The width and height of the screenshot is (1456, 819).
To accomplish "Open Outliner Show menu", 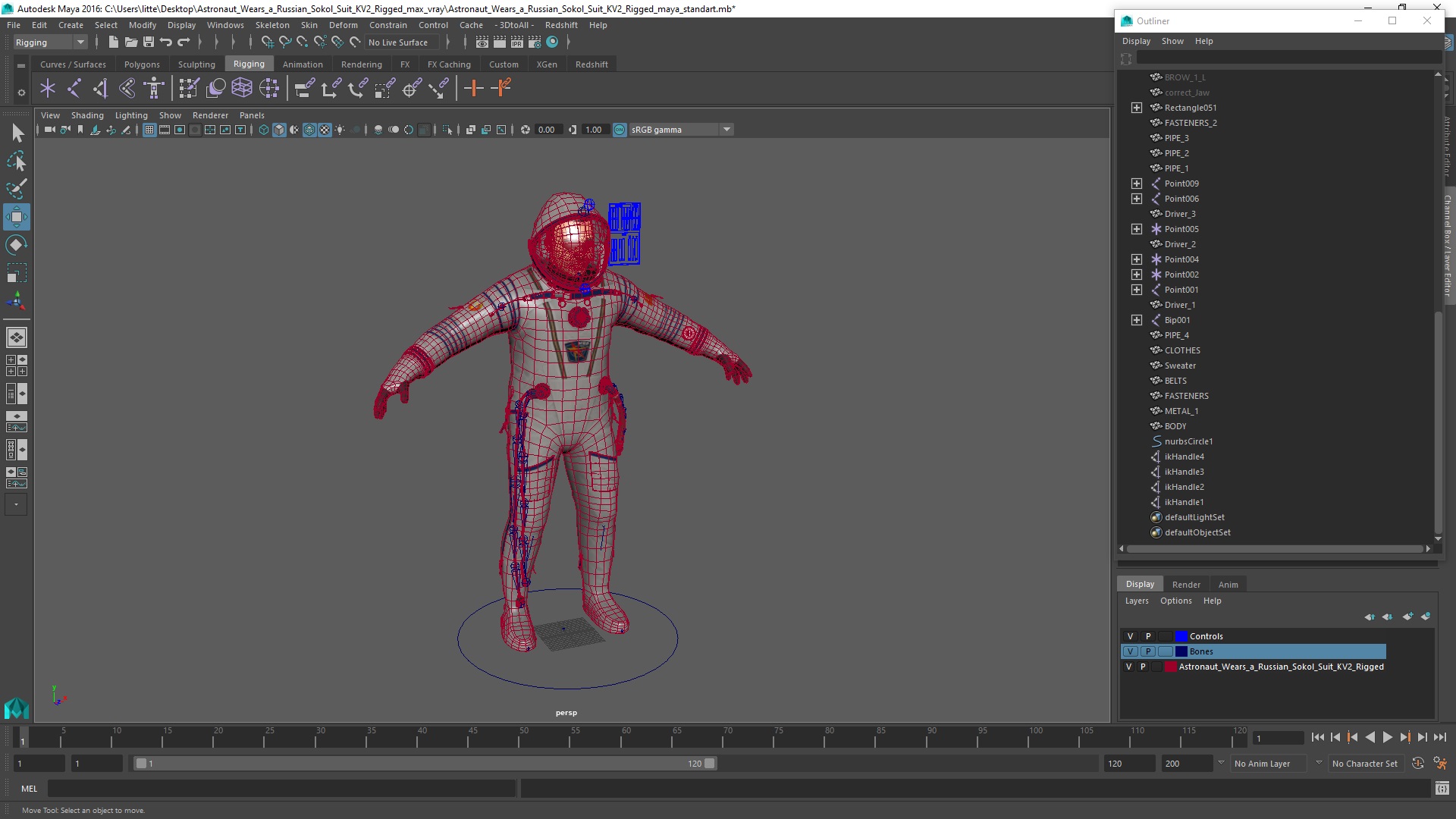I will coord(1172,41).
